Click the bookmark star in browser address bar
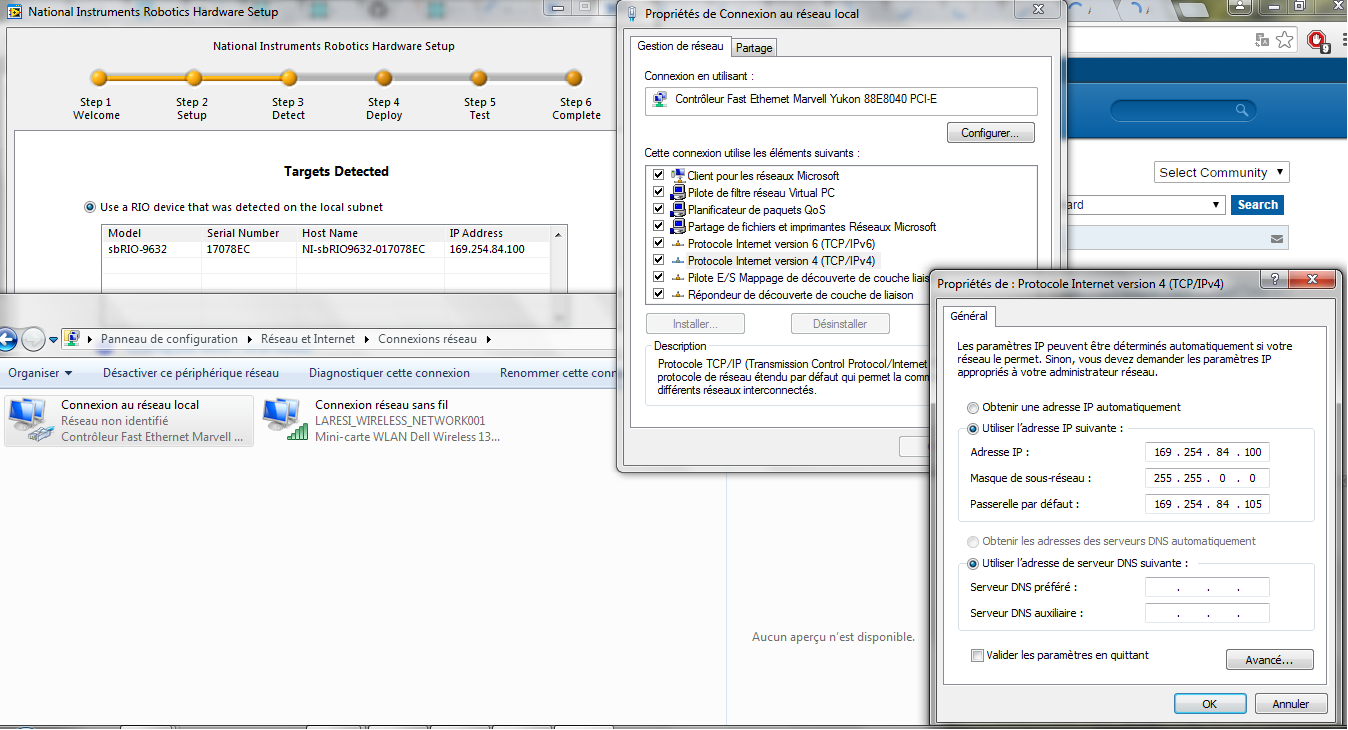 pyautogui.click(x=1285, y=40)
